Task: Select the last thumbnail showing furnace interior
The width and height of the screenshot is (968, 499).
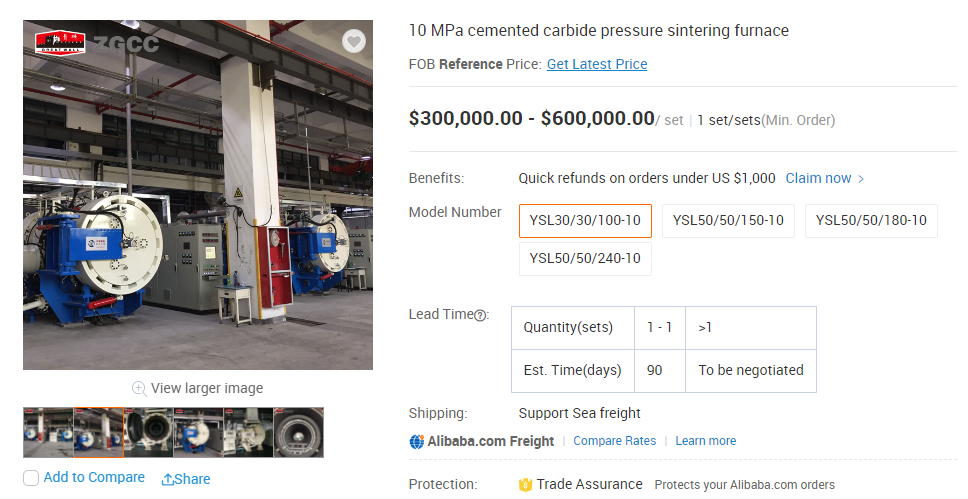Action: [x=299, y=432]
